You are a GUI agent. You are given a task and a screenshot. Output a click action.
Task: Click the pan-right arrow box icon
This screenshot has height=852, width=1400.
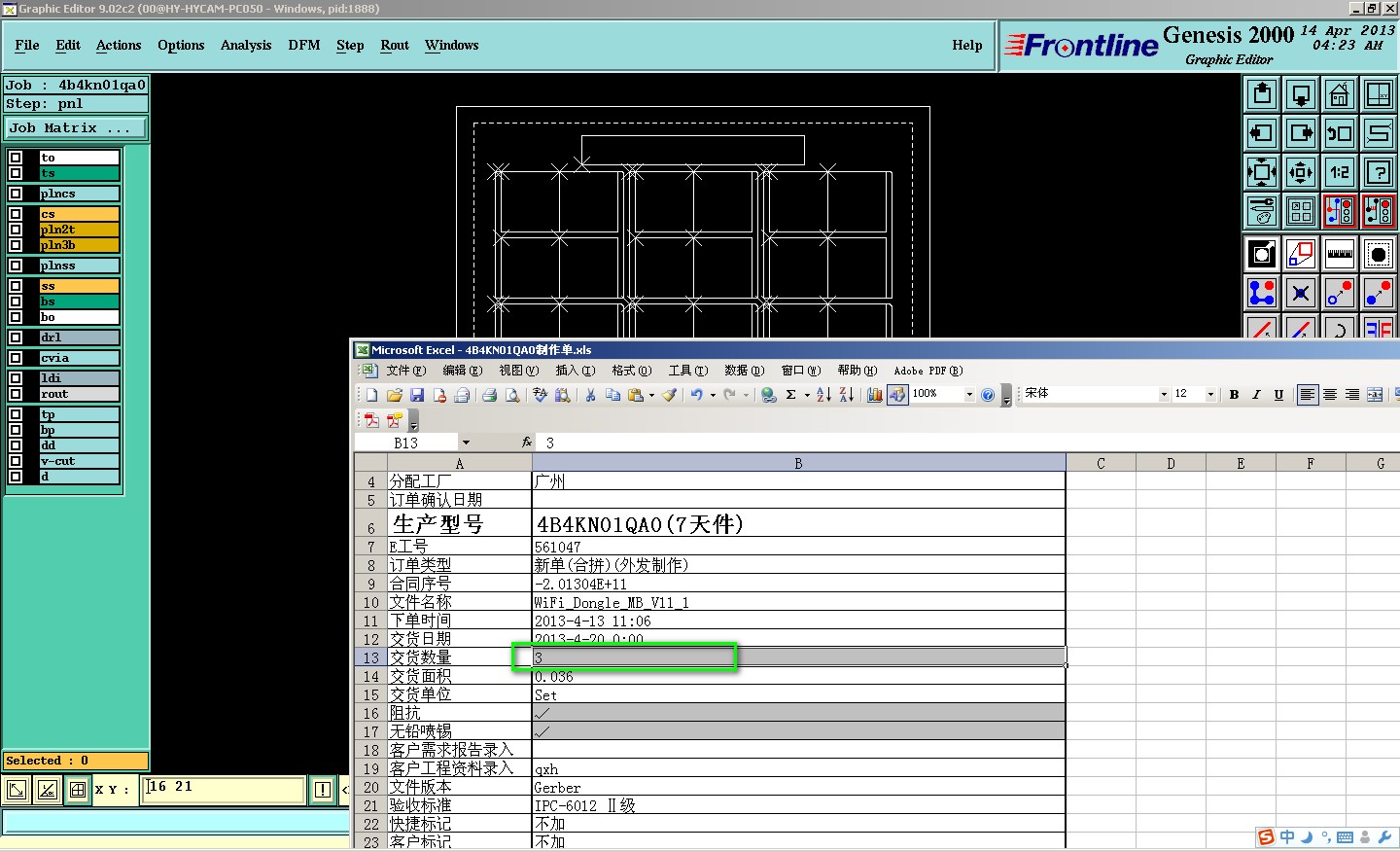pyautogui.click(x=1301, y=133)
